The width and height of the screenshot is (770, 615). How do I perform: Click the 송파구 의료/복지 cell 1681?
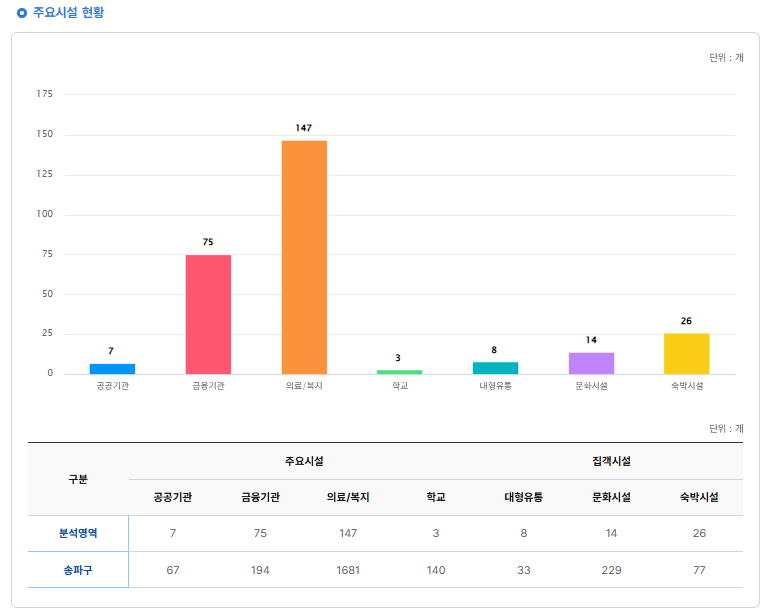point(348,570)
